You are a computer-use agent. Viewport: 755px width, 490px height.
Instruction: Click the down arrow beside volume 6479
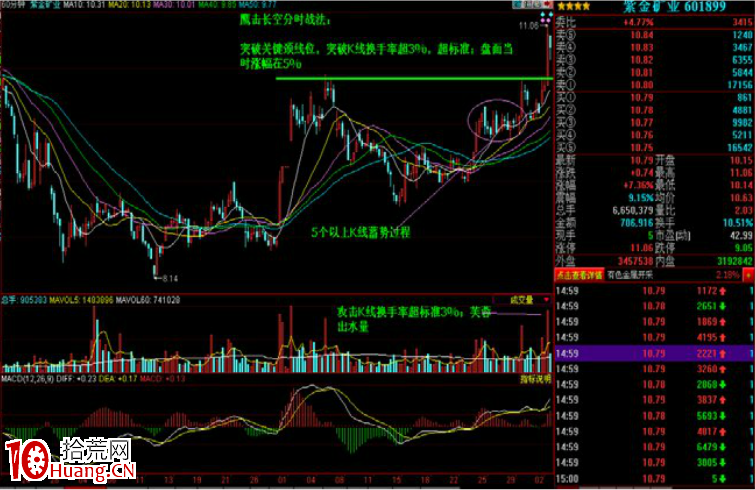click(x=722, y=447)
